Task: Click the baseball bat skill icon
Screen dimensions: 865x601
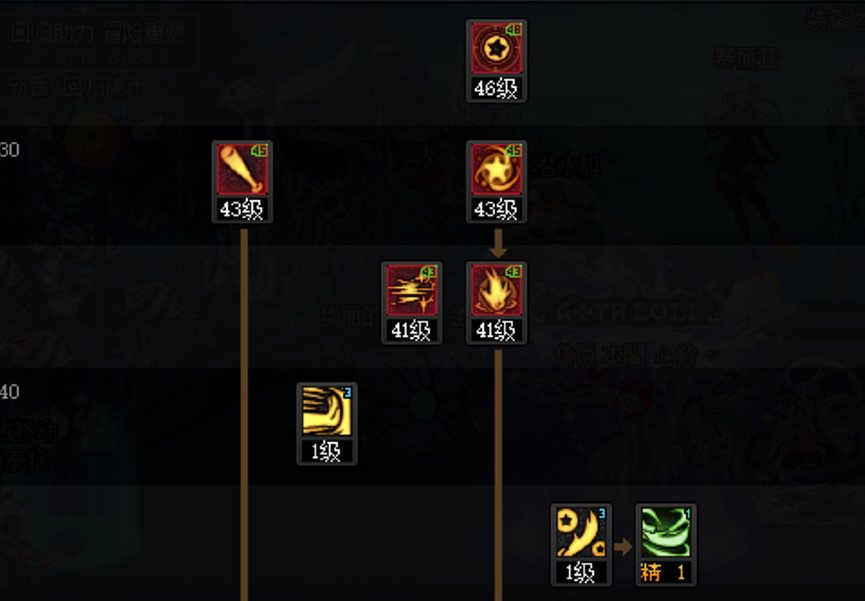Action: (242, 169)
